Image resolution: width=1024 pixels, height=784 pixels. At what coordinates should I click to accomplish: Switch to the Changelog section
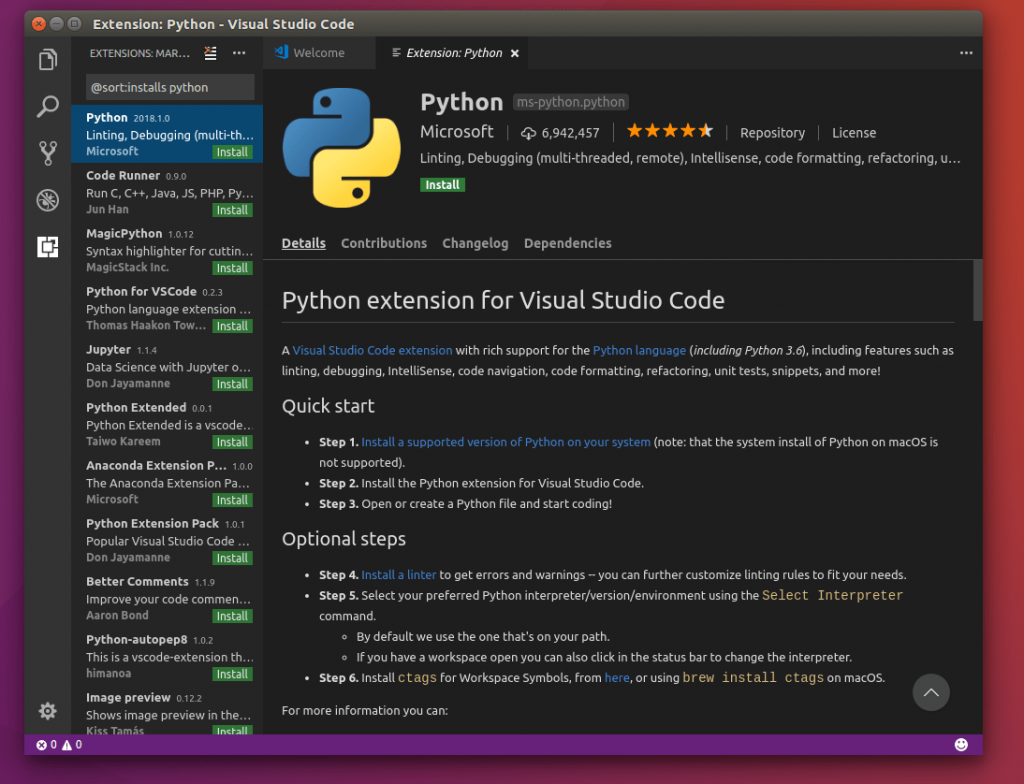point(475,243)
